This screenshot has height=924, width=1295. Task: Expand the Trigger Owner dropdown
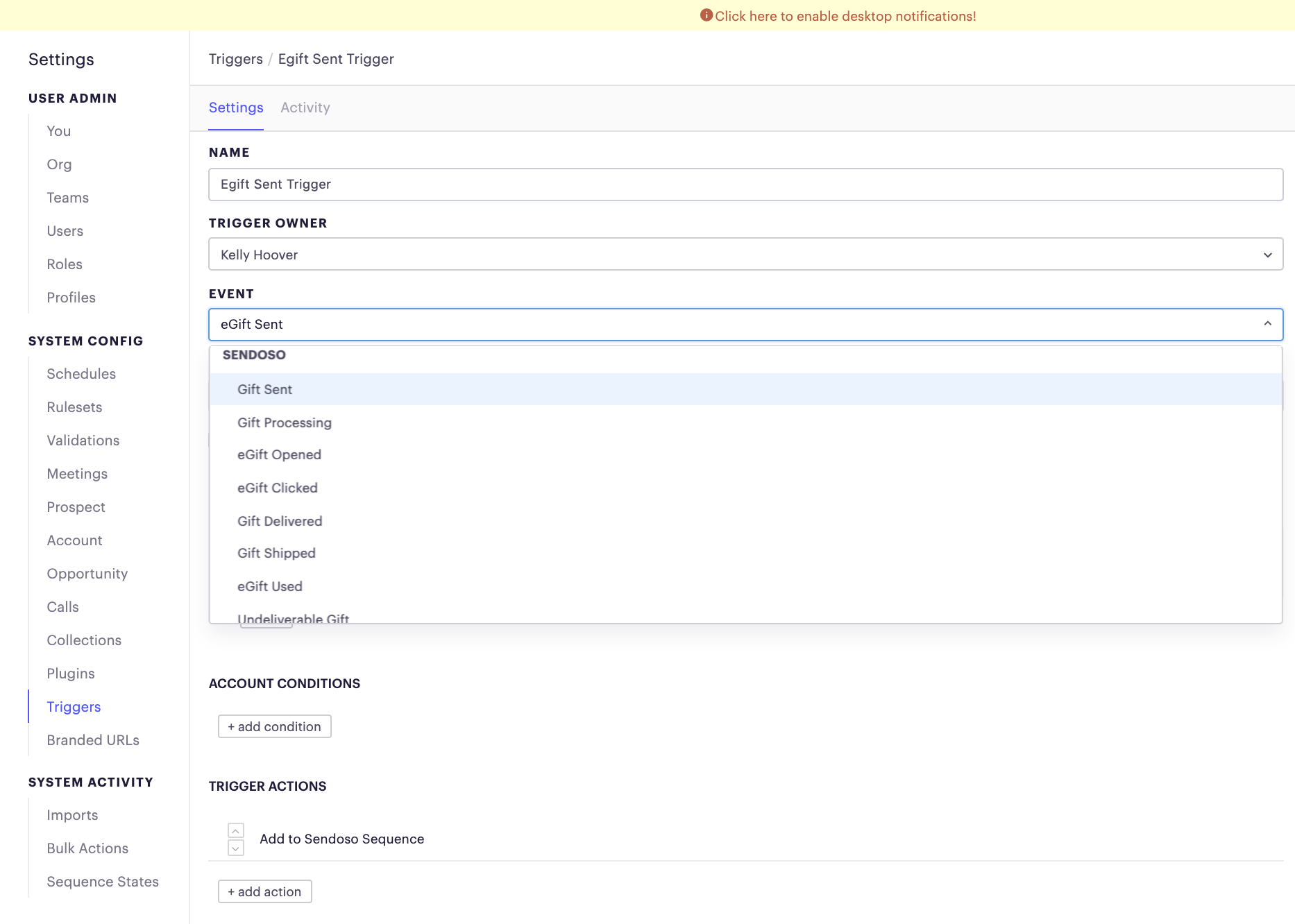(1267, 255)
